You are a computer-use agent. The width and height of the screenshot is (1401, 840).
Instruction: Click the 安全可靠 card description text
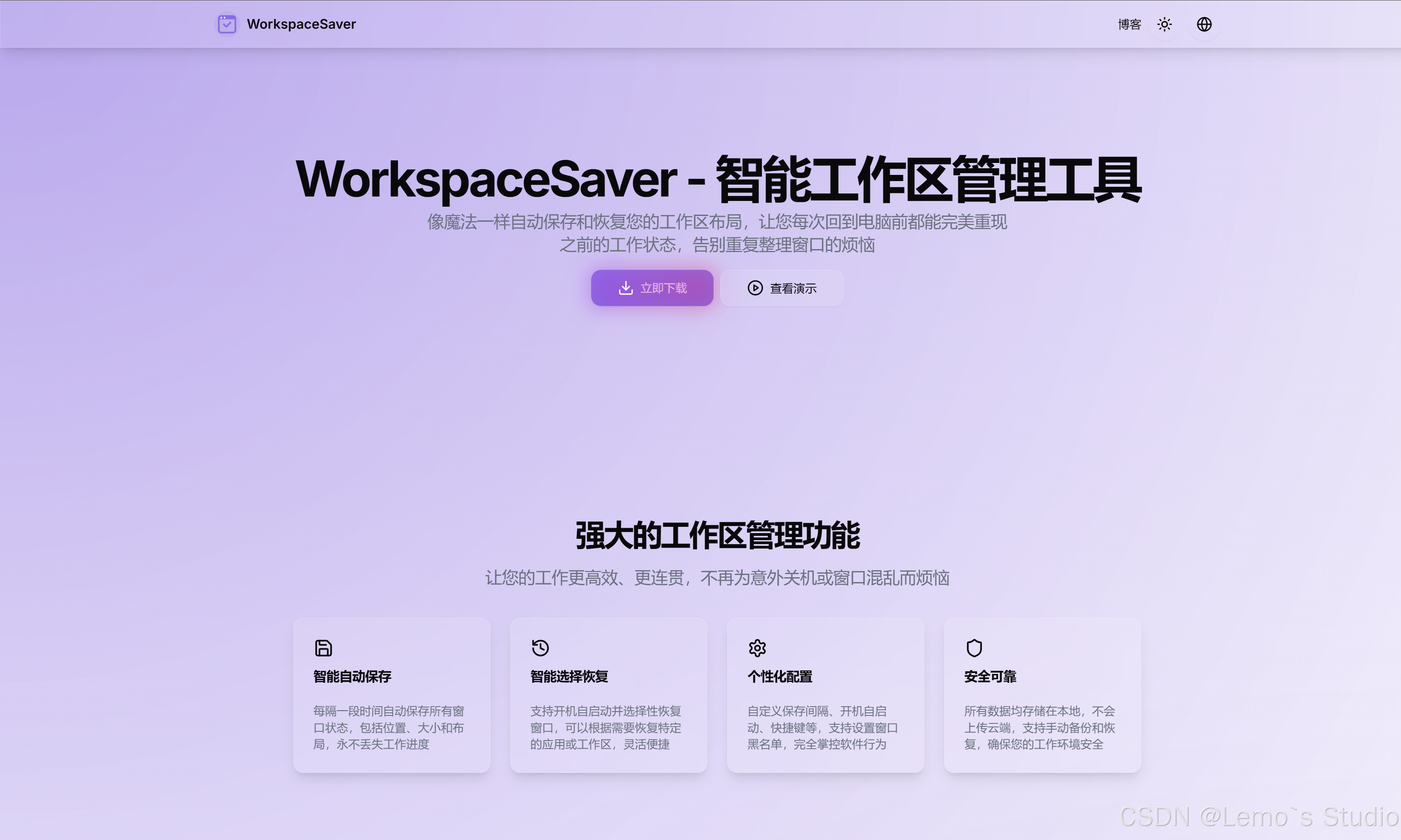[x=1039, y=727]
